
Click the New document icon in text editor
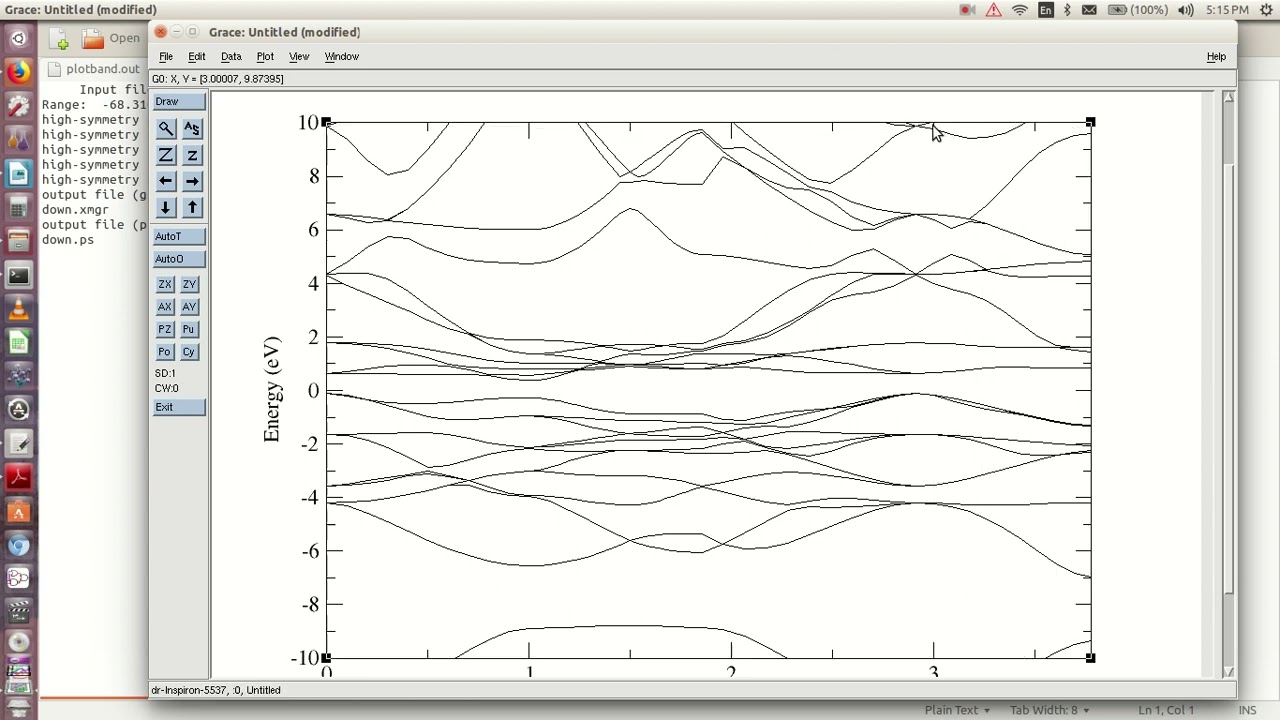pos(59,39)
